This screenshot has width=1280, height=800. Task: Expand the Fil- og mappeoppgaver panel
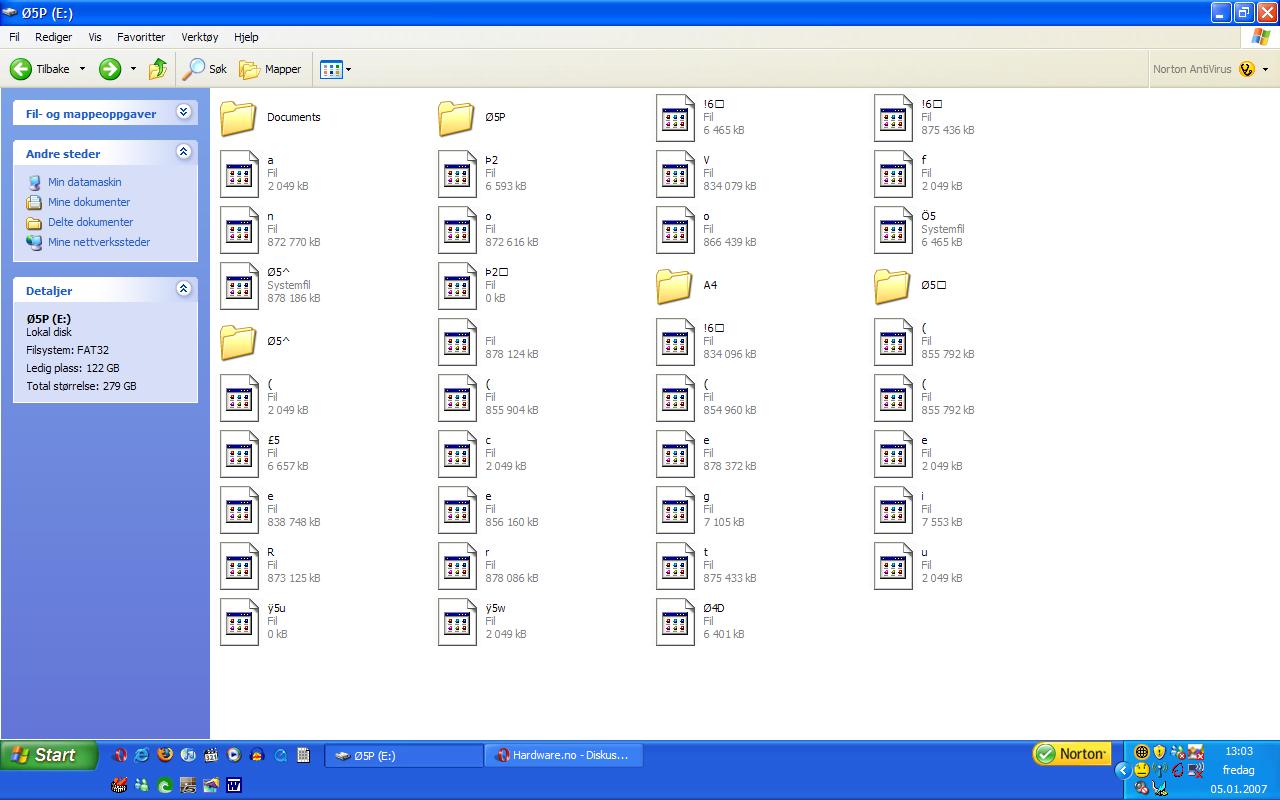click(183, 112)
